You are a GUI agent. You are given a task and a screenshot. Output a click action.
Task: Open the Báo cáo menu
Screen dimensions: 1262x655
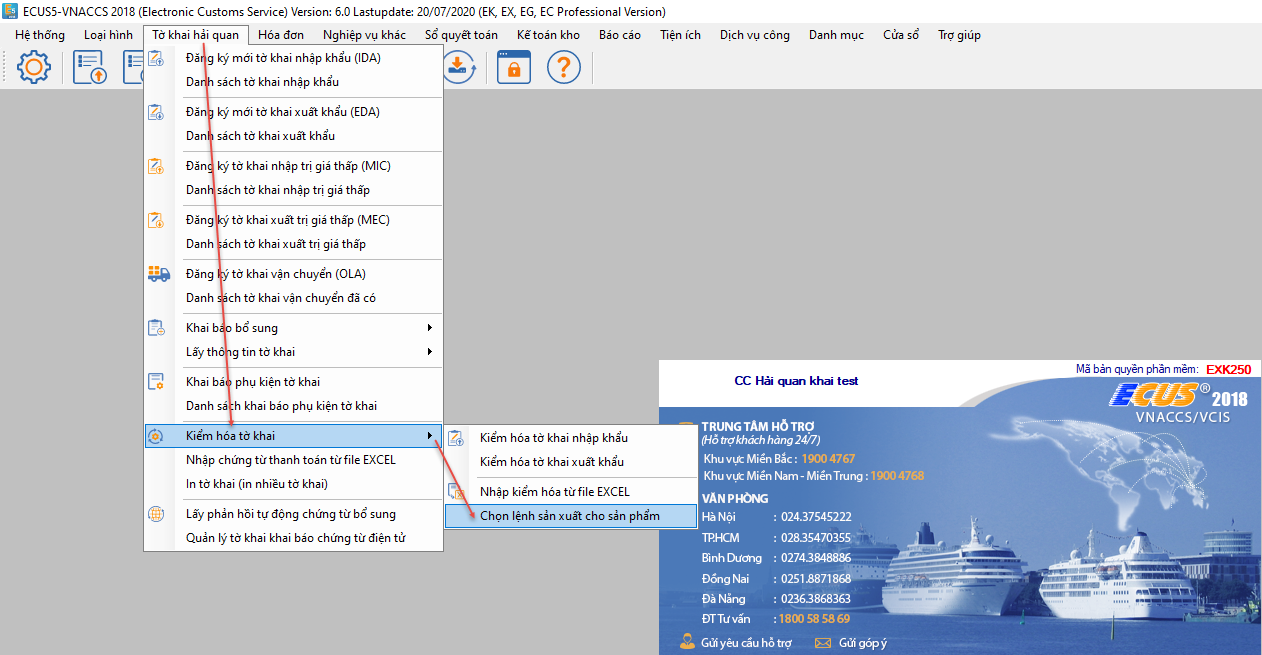tap(620, 35)
